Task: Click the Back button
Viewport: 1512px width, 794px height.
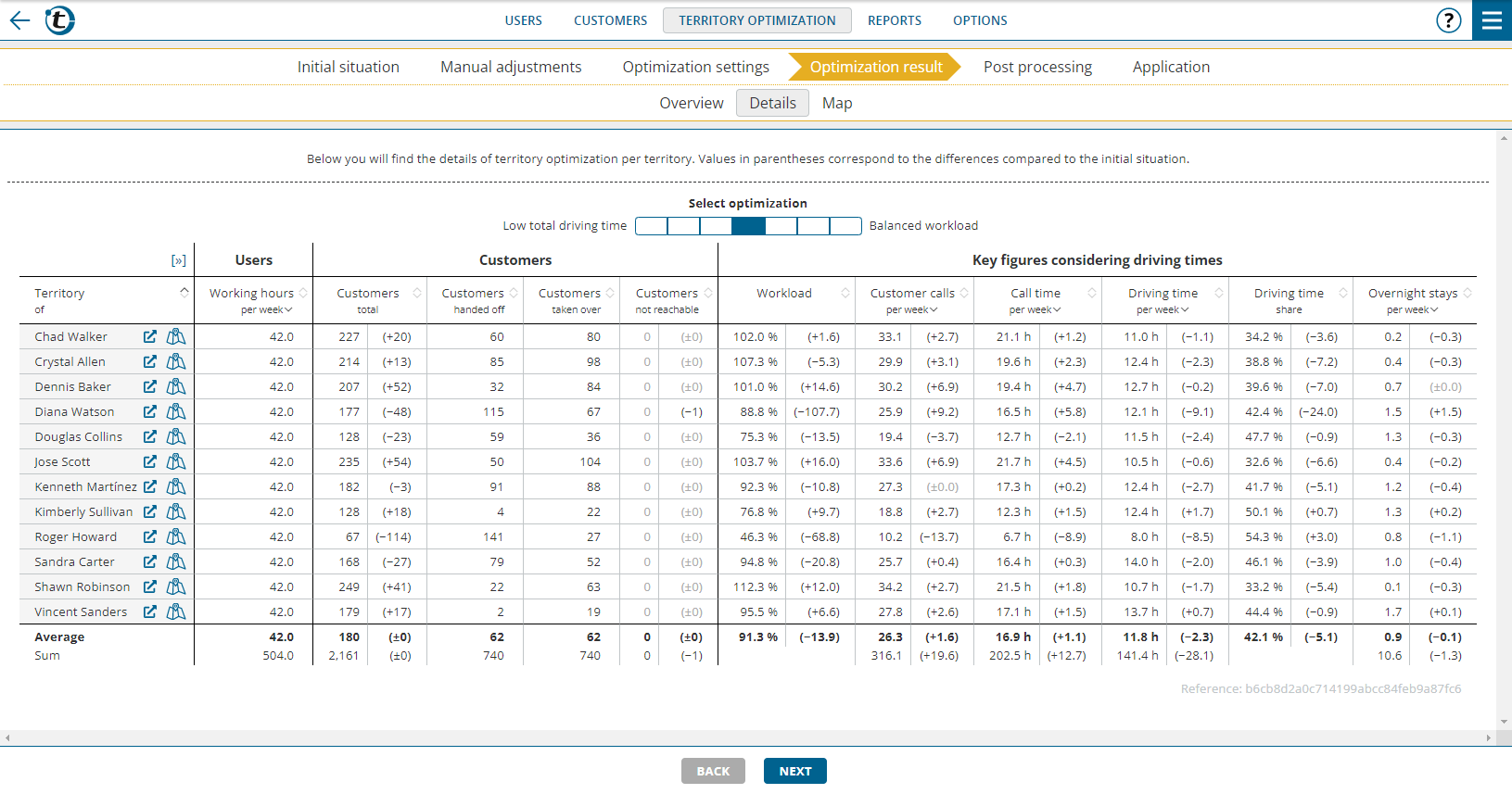Action: (713, 771)
